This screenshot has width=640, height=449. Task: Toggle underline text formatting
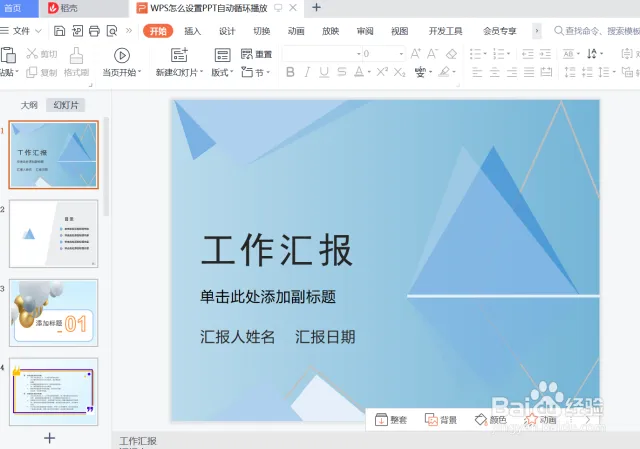point(324,72)
